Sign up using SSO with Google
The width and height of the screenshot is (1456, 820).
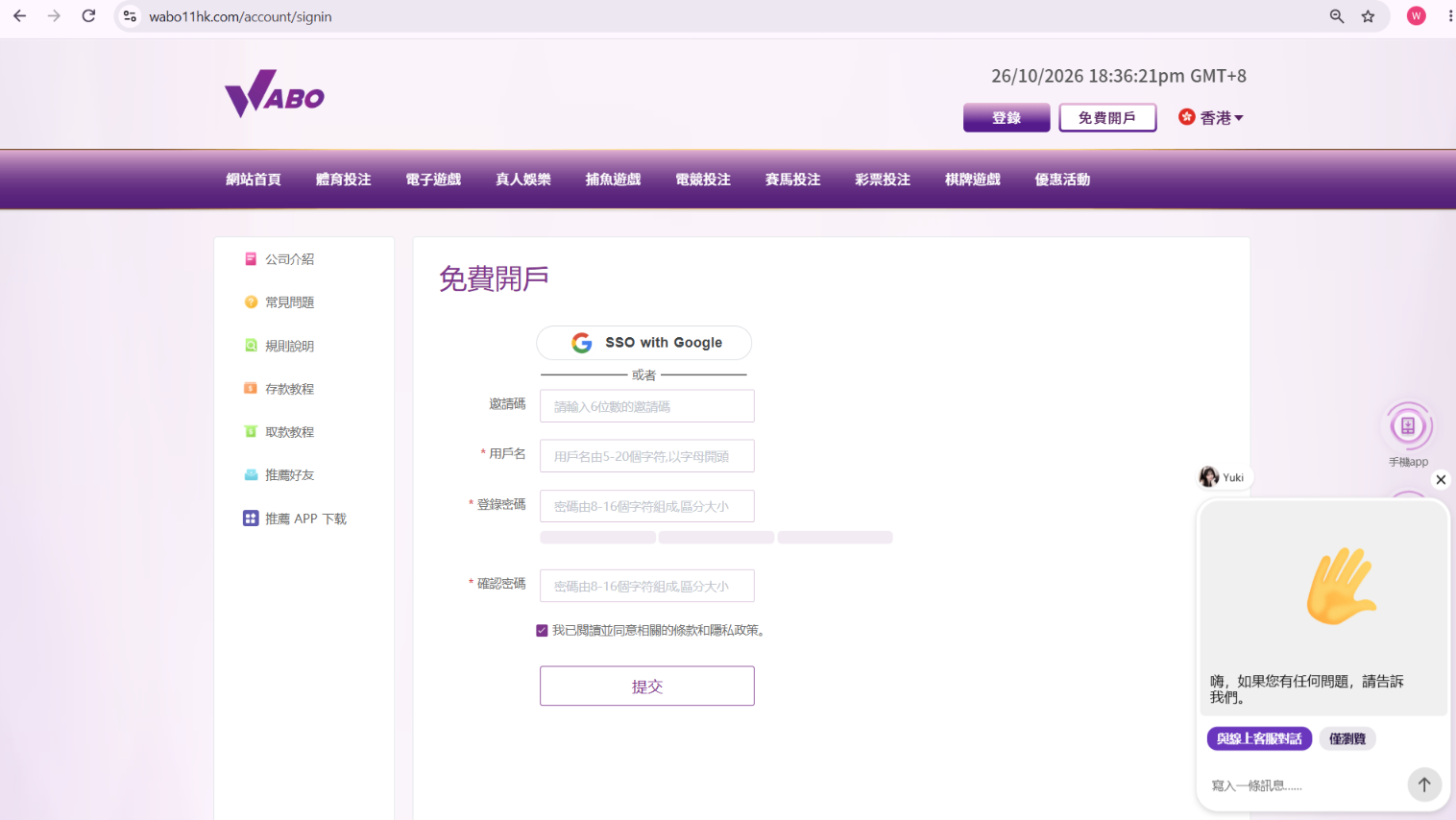pos(644,343)
